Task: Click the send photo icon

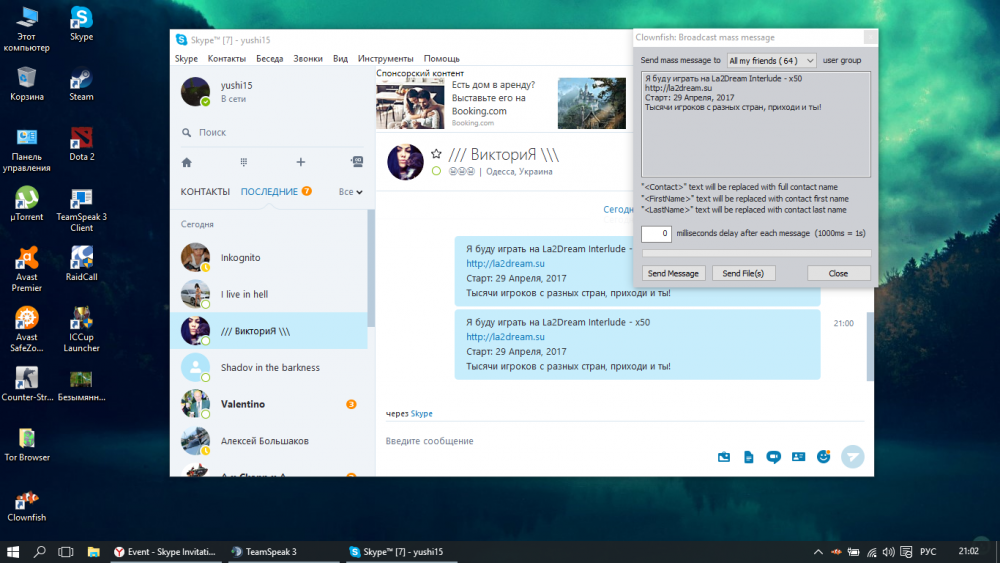Action: coord(724,457)
